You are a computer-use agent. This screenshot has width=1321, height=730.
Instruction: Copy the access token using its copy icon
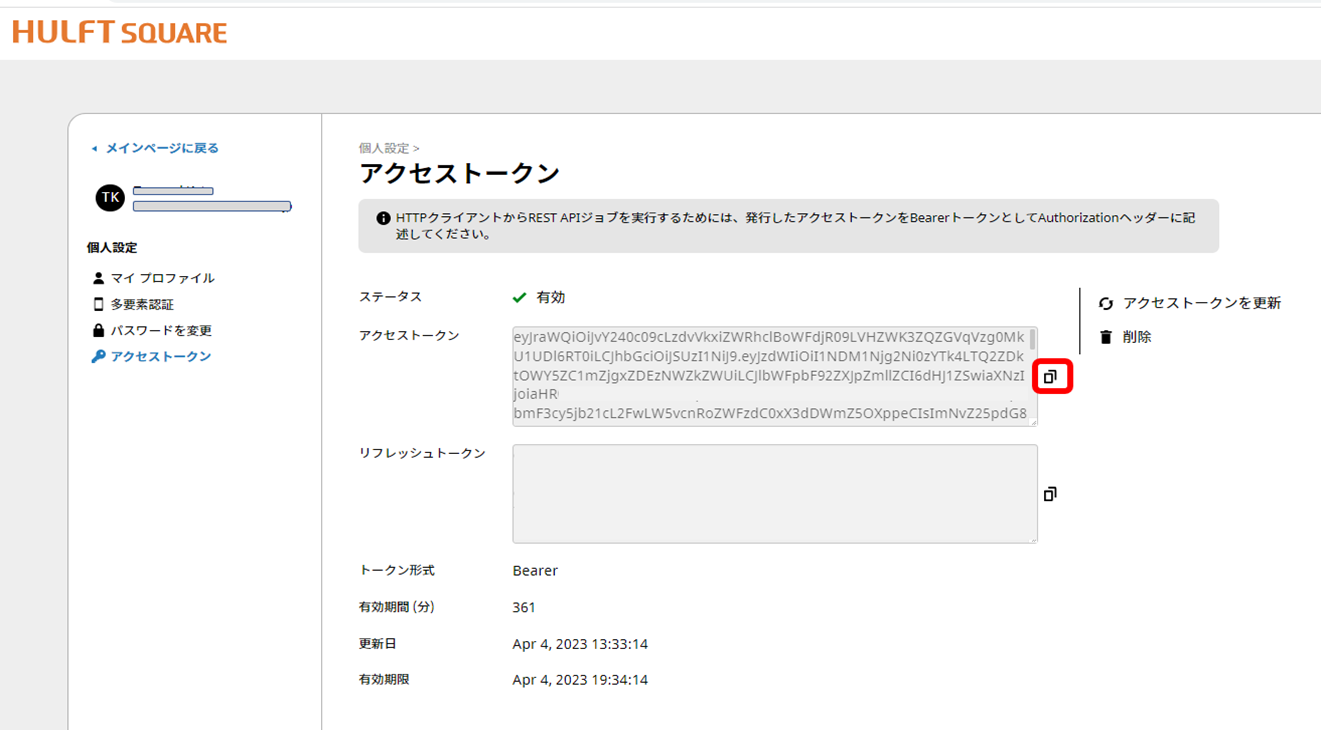coord(1053,378)
